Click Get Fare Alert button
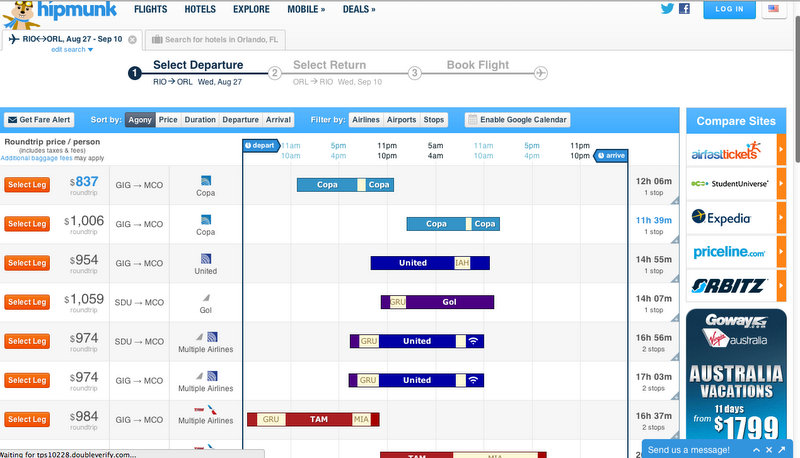This screenshot has height=458, width=800. point(39,120)
